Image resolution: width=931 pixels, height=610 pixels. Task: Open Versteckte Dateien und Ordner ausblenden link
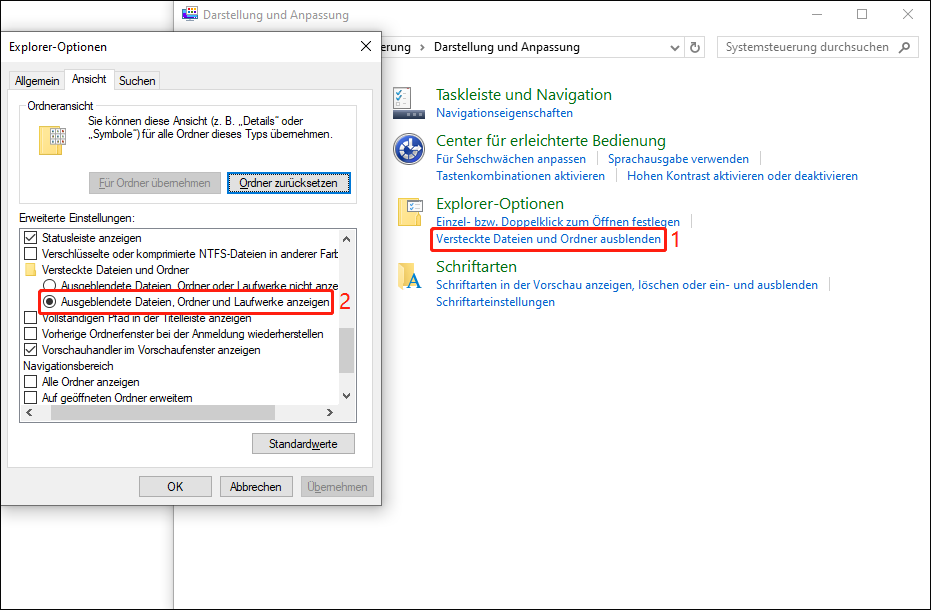pos(548,240)
